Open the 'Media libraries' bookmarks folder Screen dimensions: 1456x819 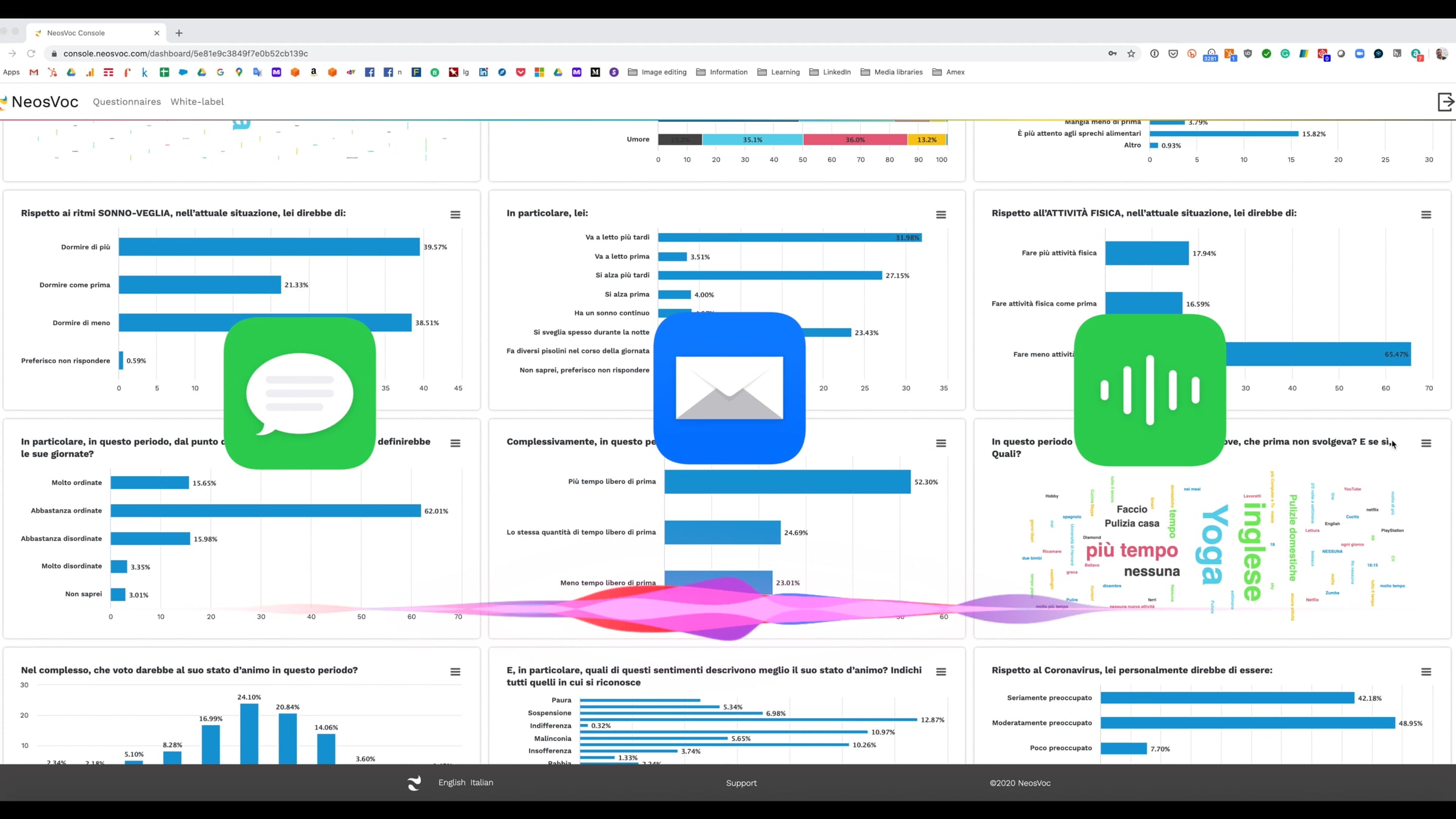pos(892,72)
